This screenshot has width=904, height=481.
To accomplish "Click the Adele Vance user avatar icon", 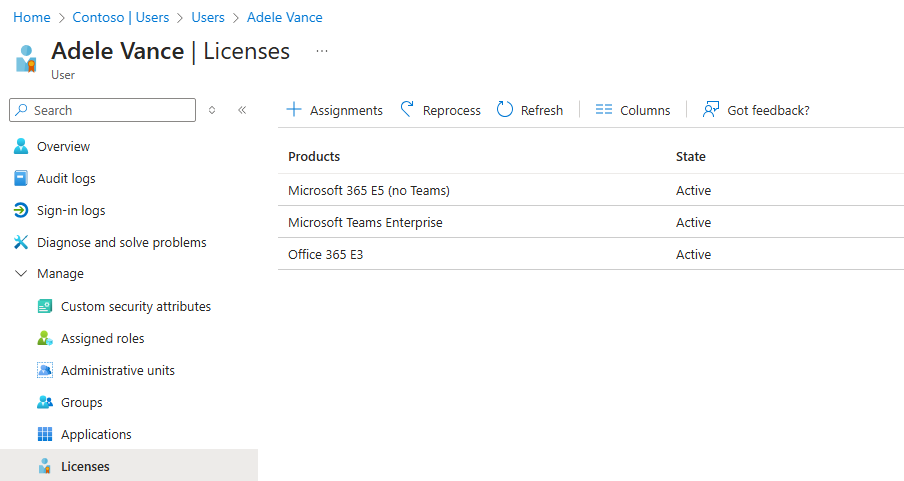I will 27,59.
